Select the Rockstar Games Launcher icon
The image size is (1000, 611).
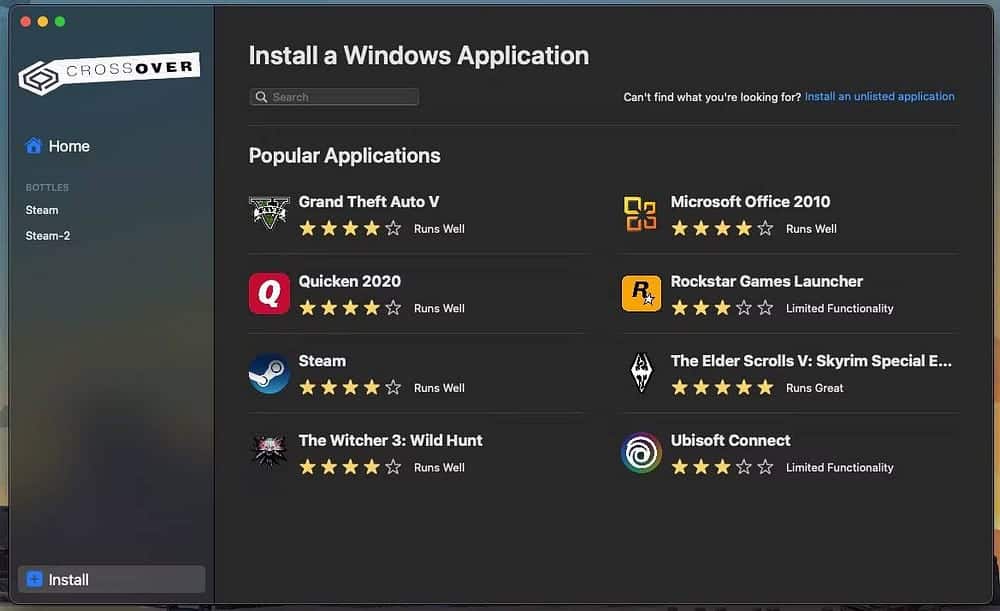[641, 293]
